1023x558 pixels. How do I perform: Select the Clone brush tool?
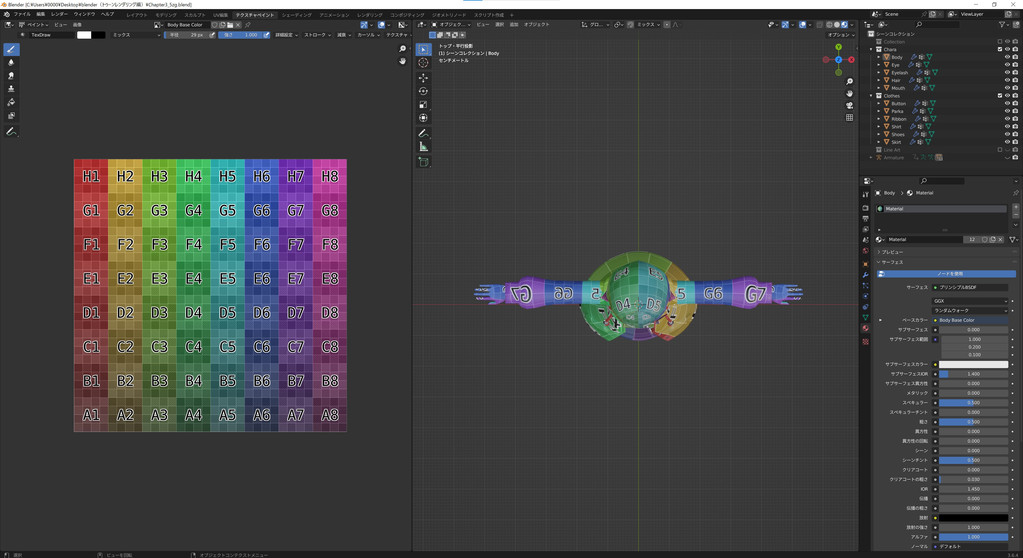pyautogui.click(x=11, y=89)
